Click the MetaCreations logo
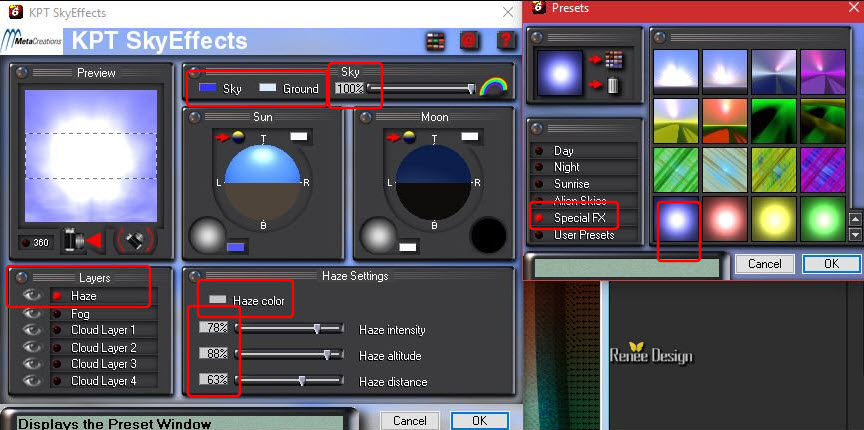Screen dimensions: 864x430 (31, 41)
